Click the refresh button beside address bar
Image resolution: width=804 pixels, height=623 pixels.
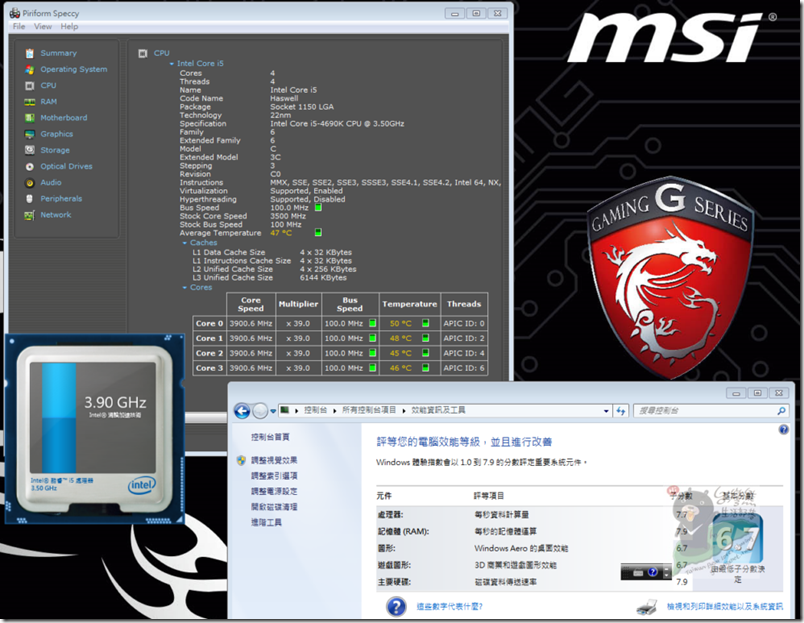coord(621,411)
